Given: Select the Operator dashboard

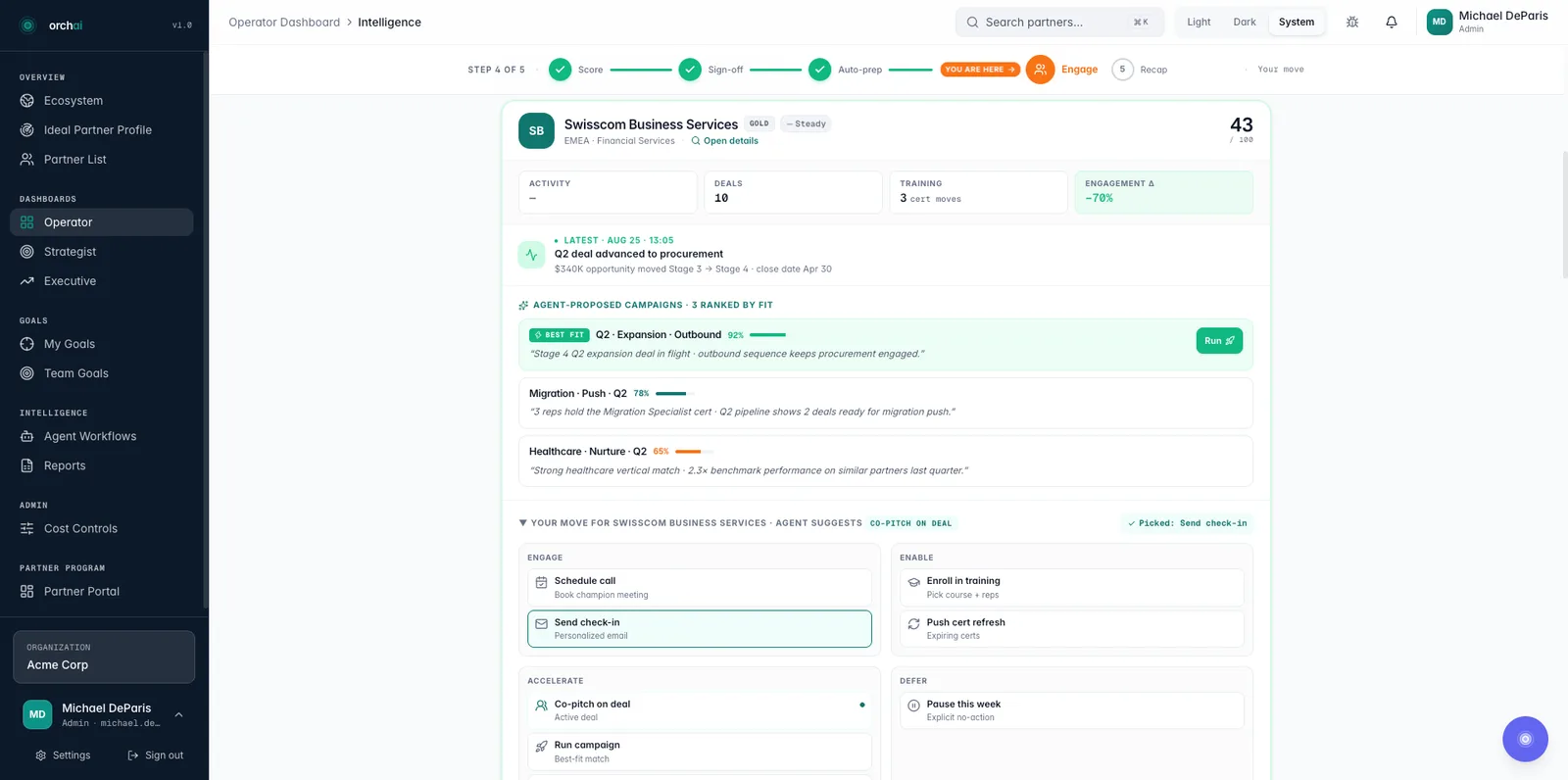Looking at the screenshot, I should [102, 222].
